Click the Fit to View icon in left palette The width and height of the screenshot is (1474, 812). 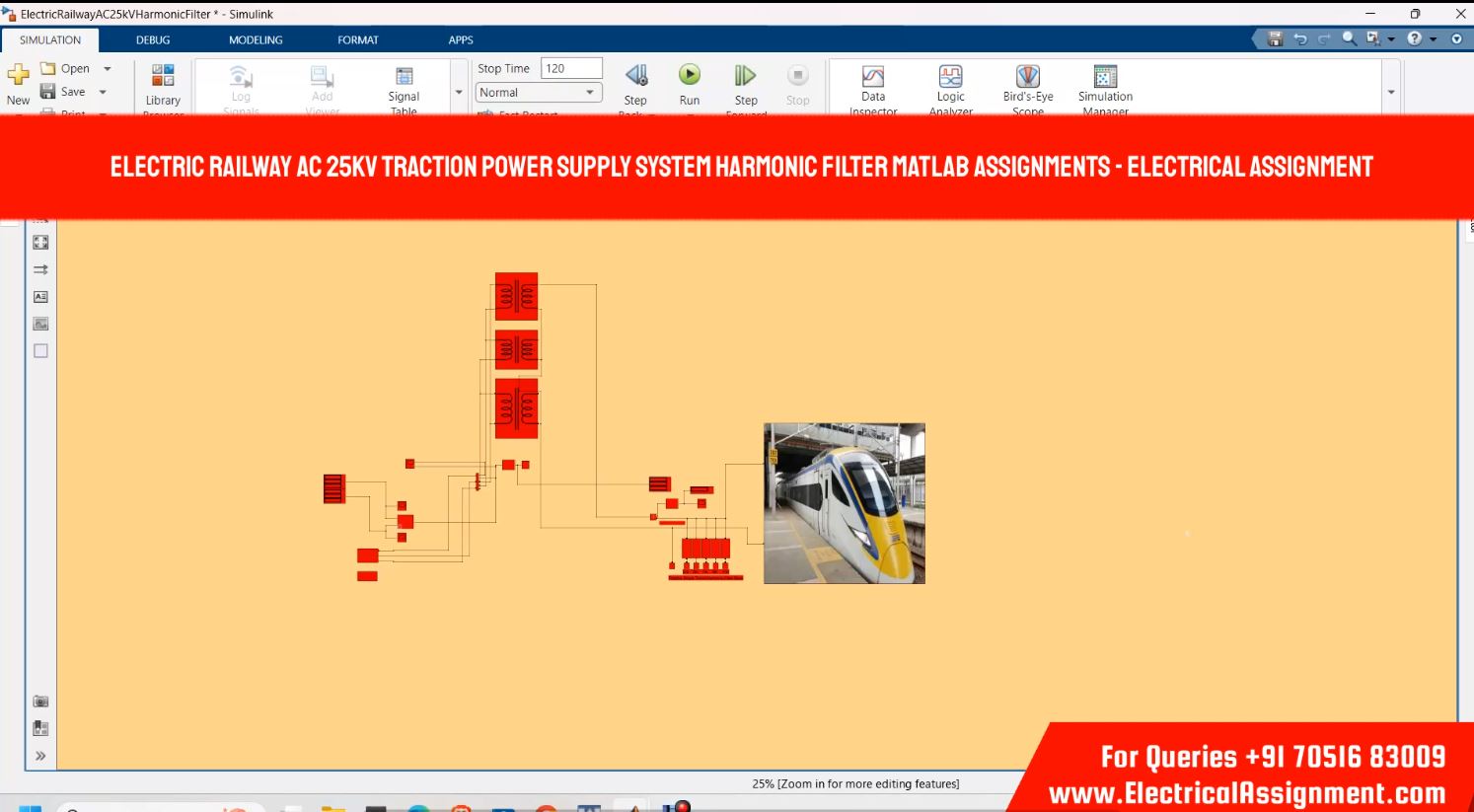click(40, 243)
